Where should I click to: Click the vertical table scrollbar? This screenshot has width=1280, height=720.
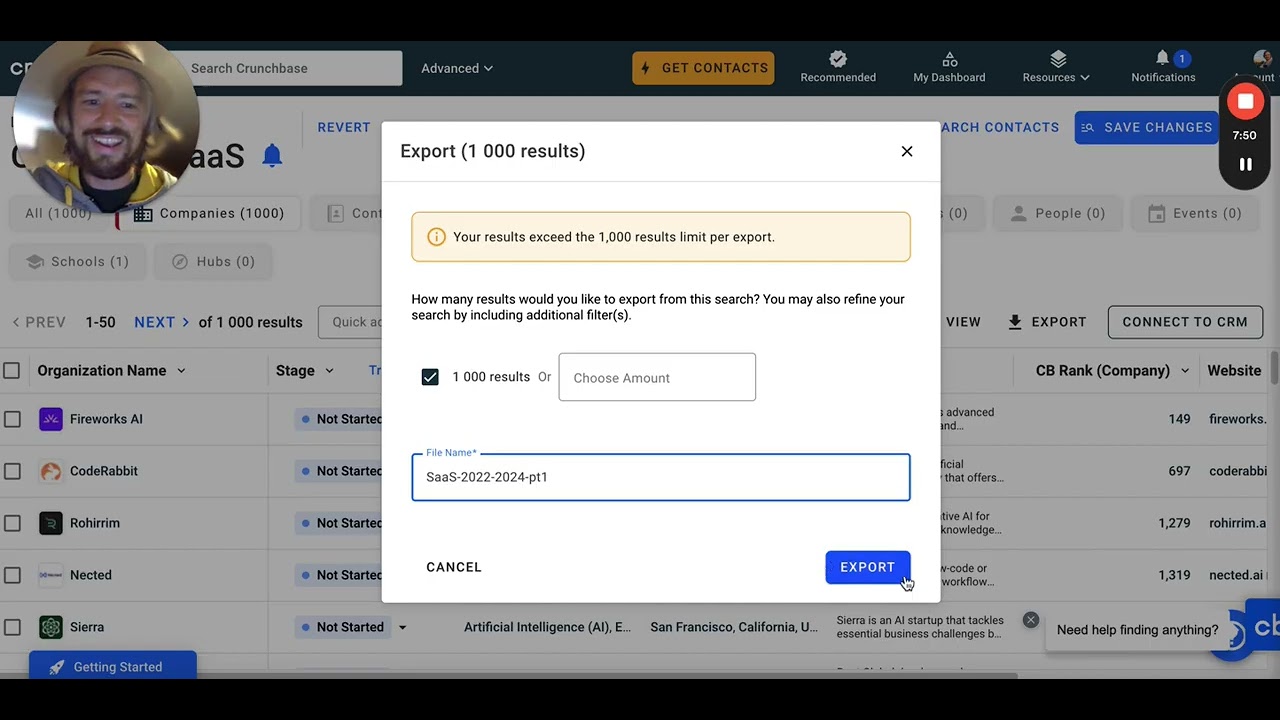point(1274,367)
